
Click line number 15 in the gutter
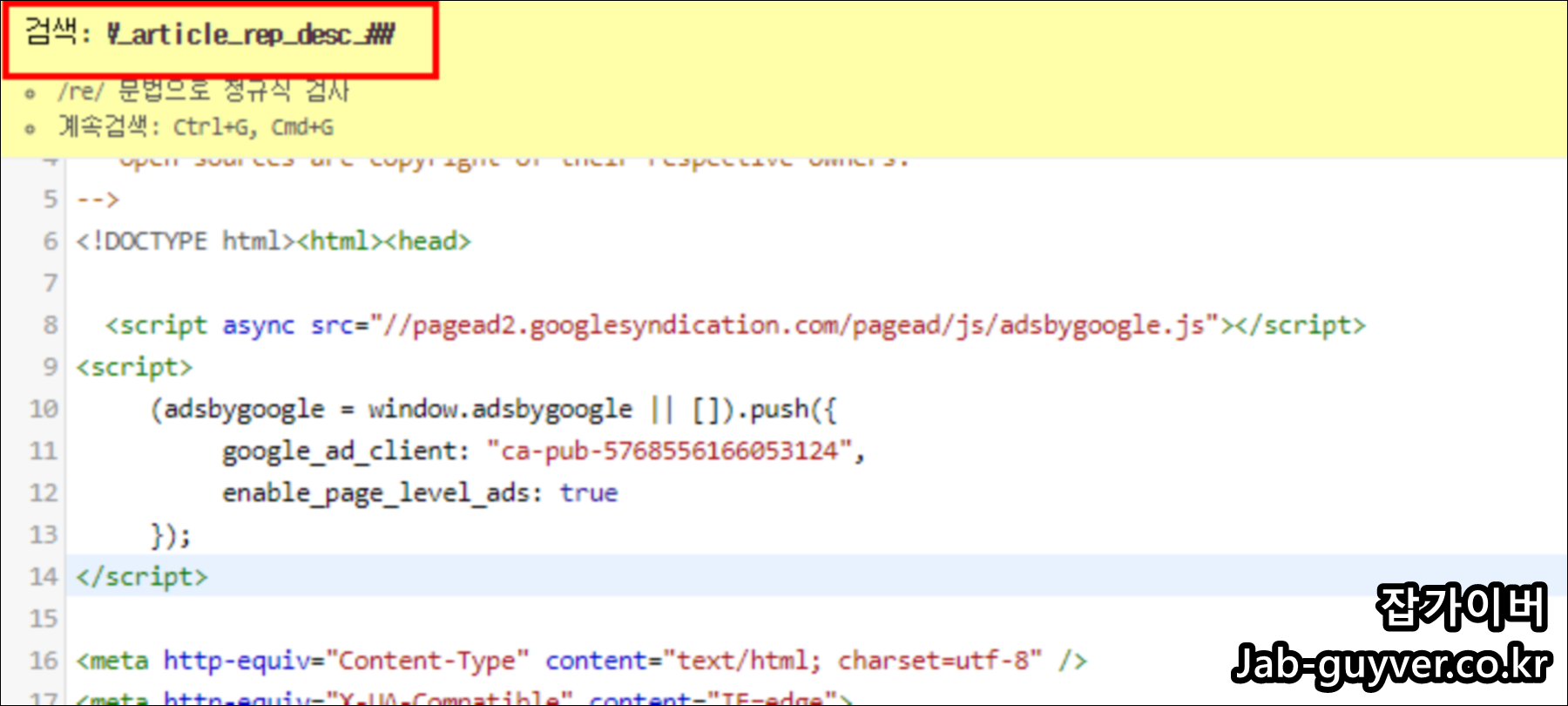[x=44, y=618]
